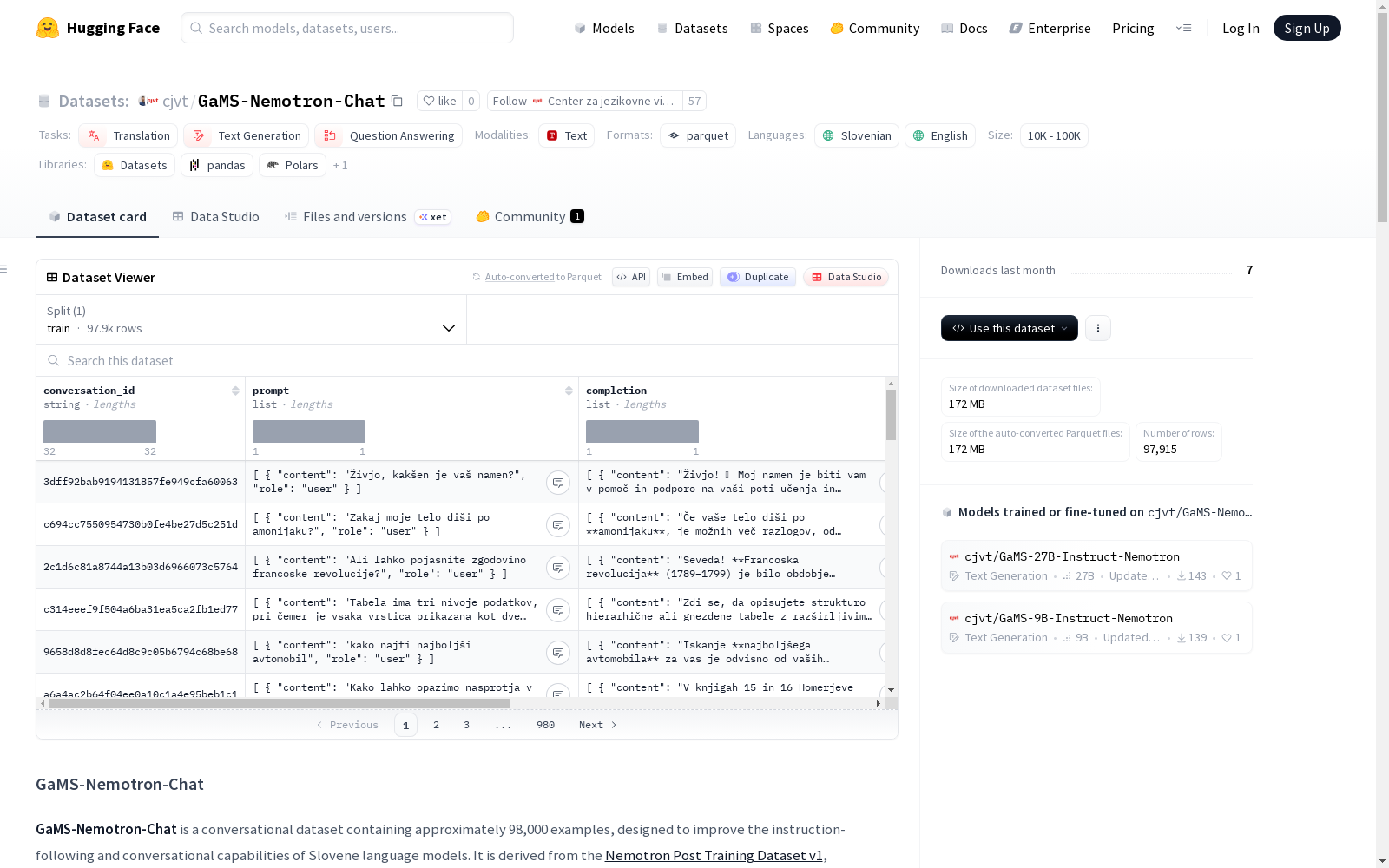
Task: Select the Question Answering task tag
Action: (389, 135)
